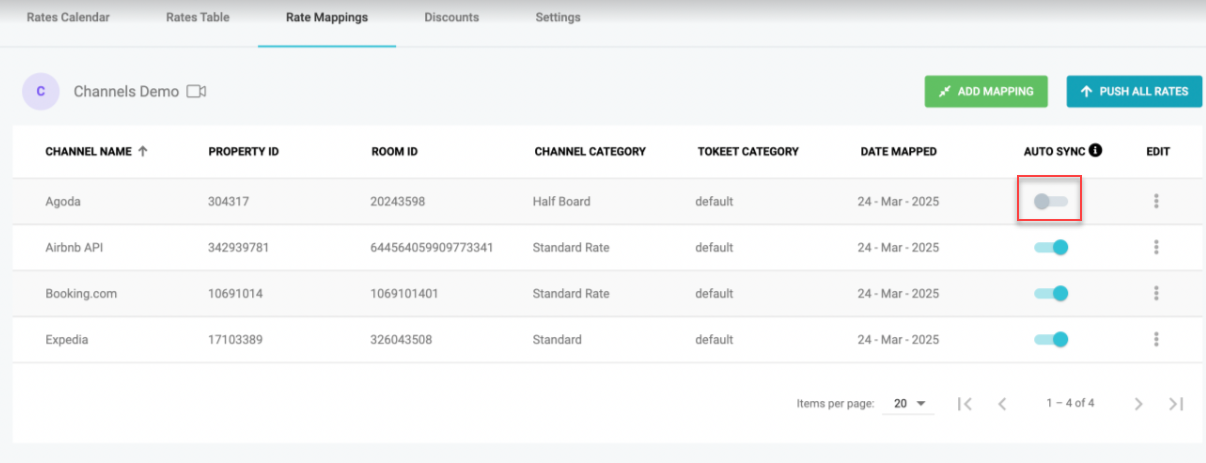Click the Add Mapping button
The width and height of the screenshot is (1206, 463).
point(986,91)
